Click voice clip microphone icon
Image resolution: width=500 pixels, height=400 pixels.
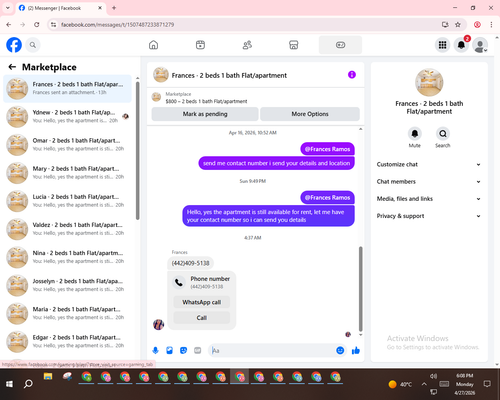coord(155,350)
